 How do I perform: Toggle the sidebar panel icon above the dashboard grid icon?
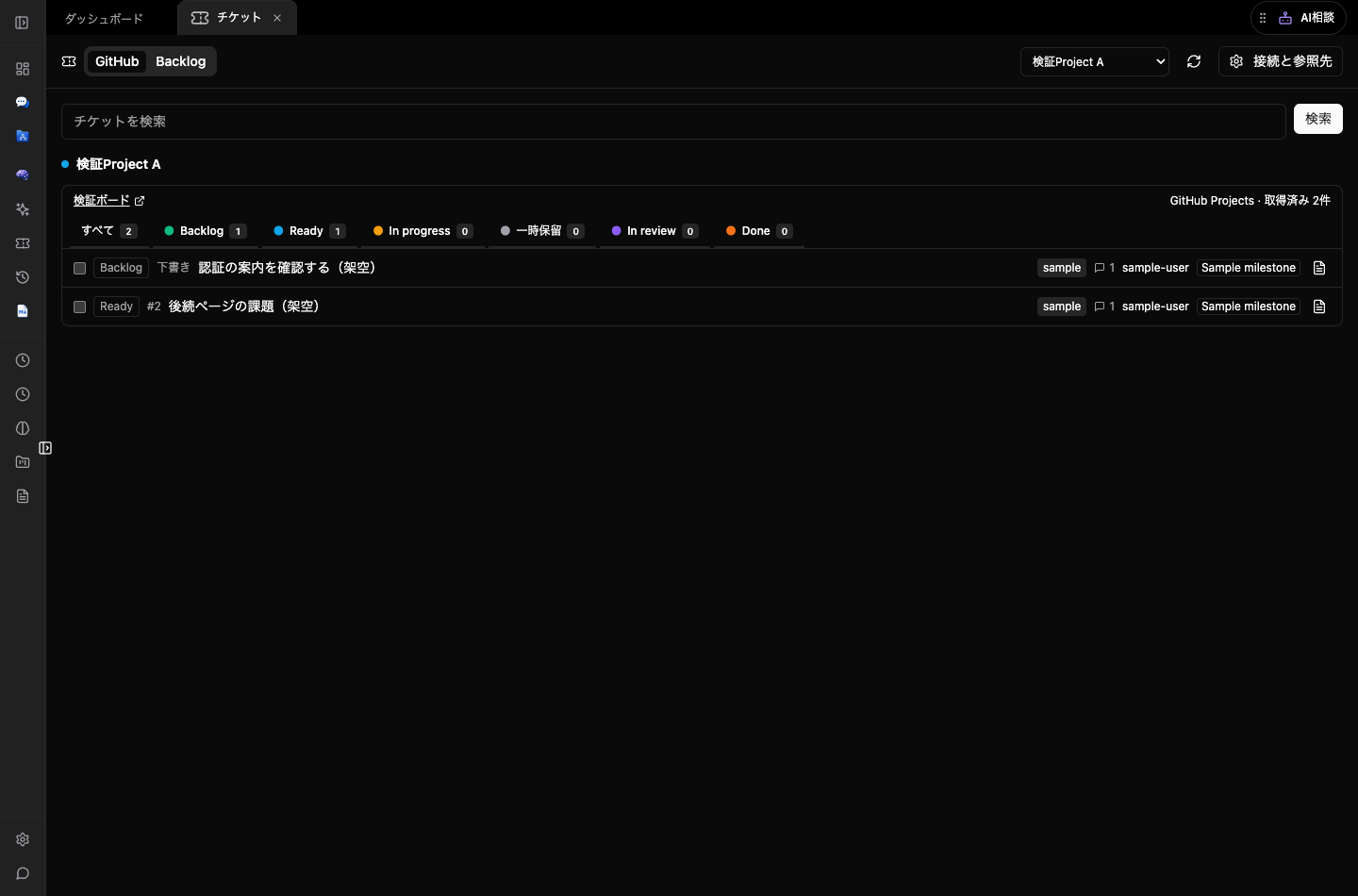(22, 23)
